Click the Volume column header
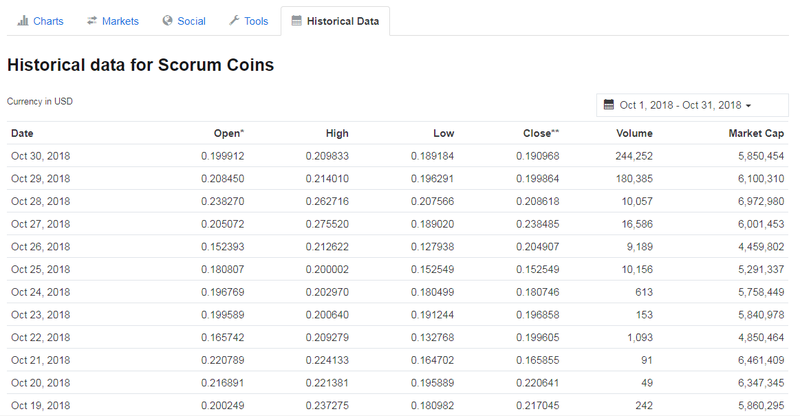 634,133
